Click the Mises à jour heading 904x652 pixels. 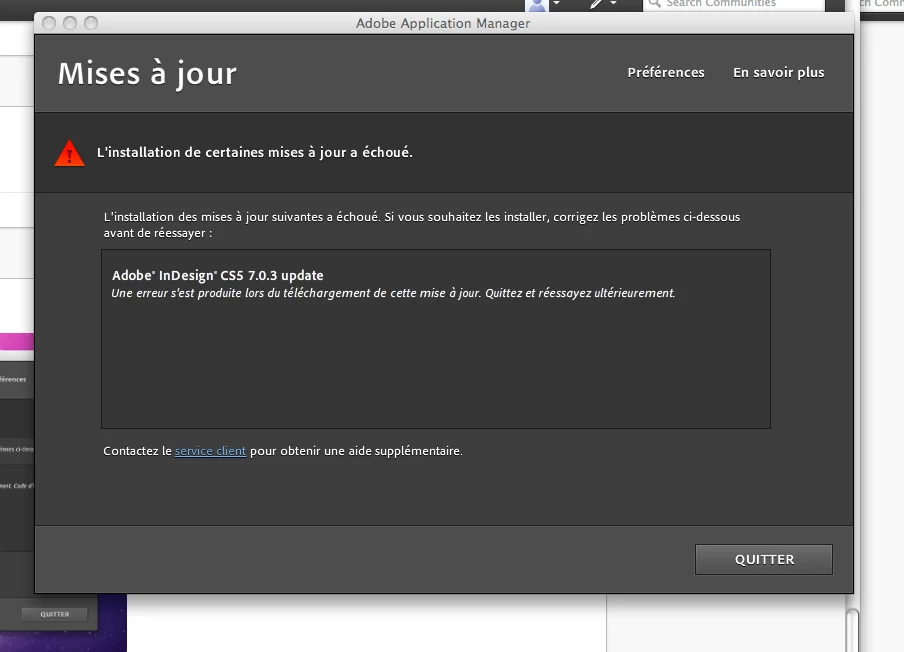click(147, 74)
